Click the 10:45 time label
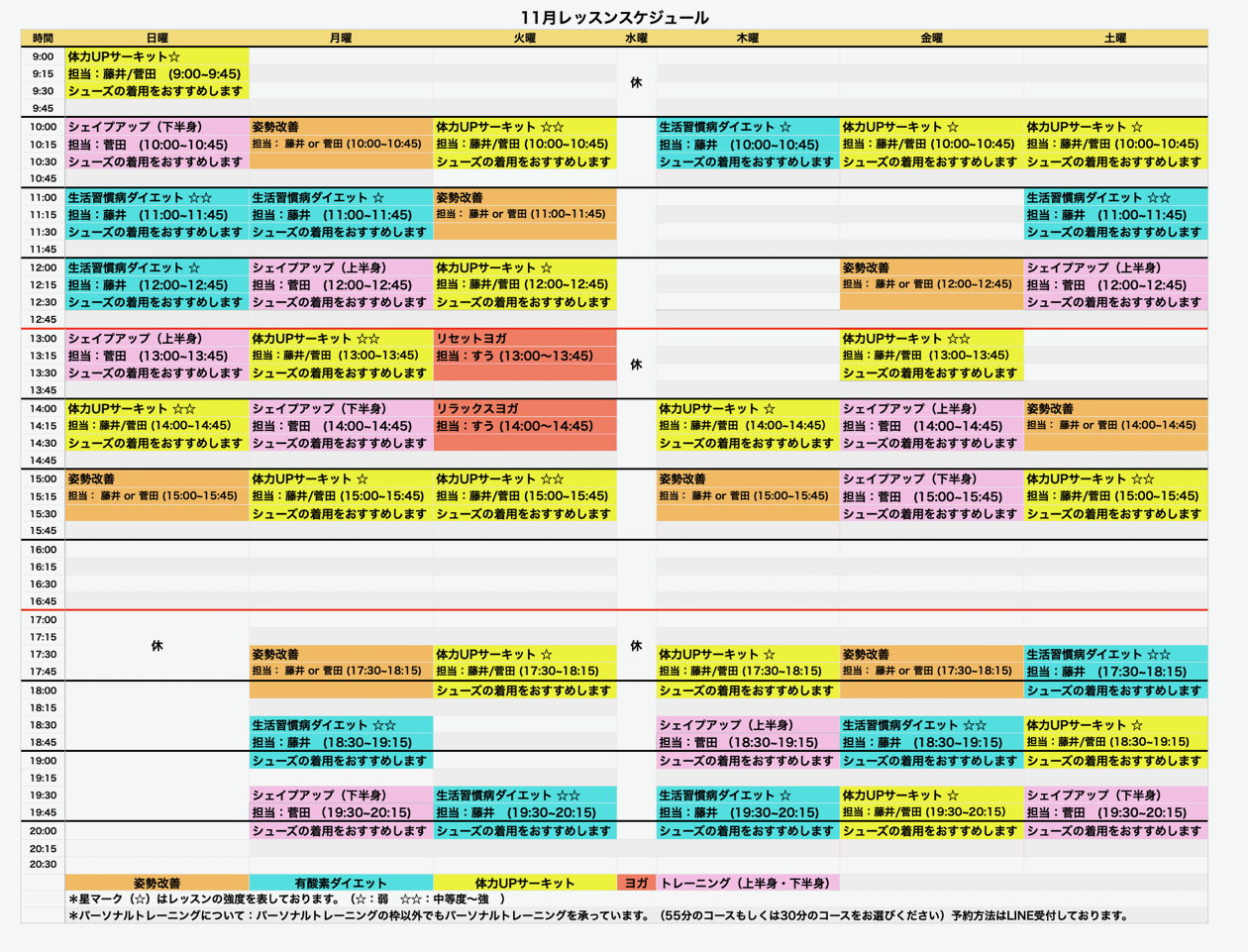This screenshot has height=952, width=1248. tap(43, 178)
